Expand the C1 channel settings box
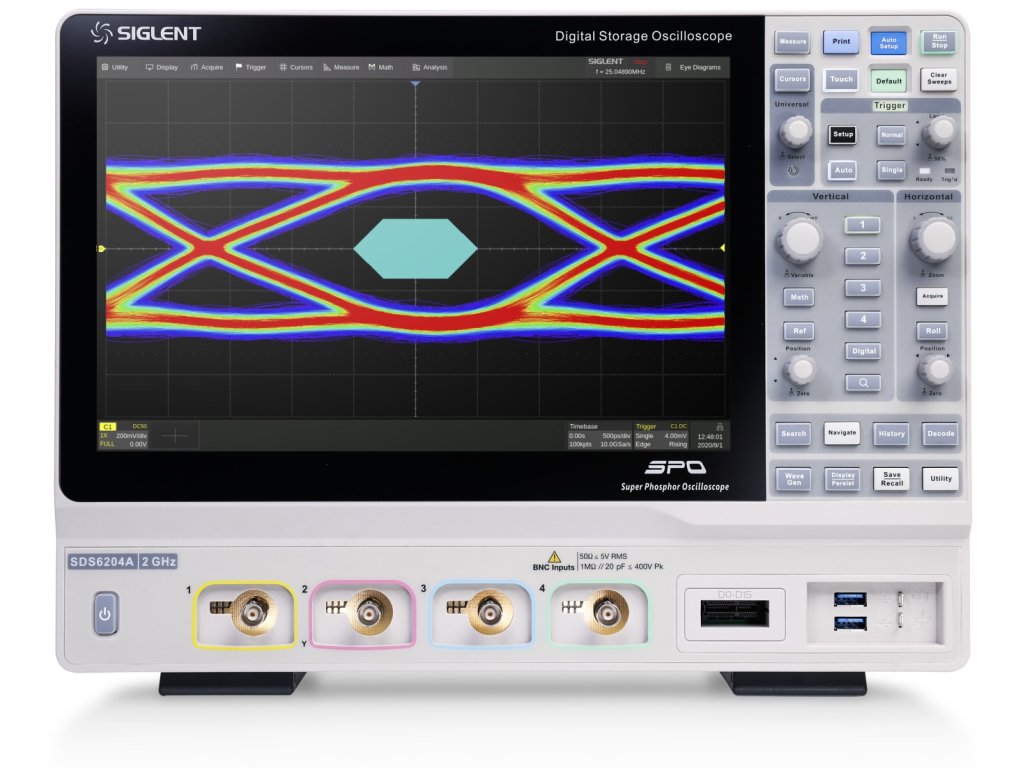 [123, 435]
